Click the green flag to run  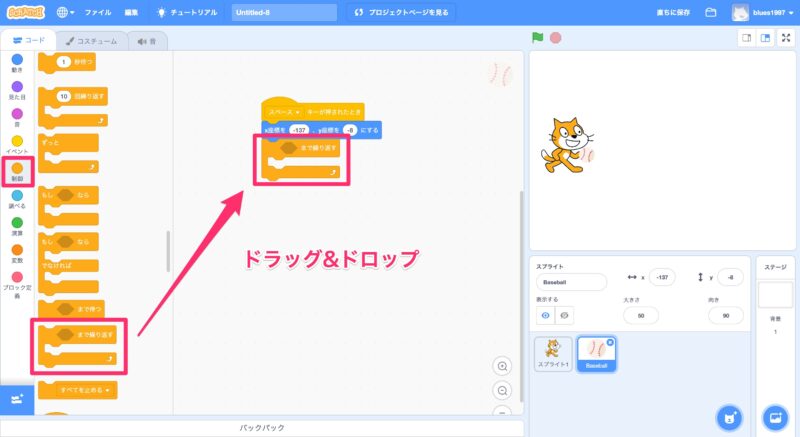(x=538, y=38)
